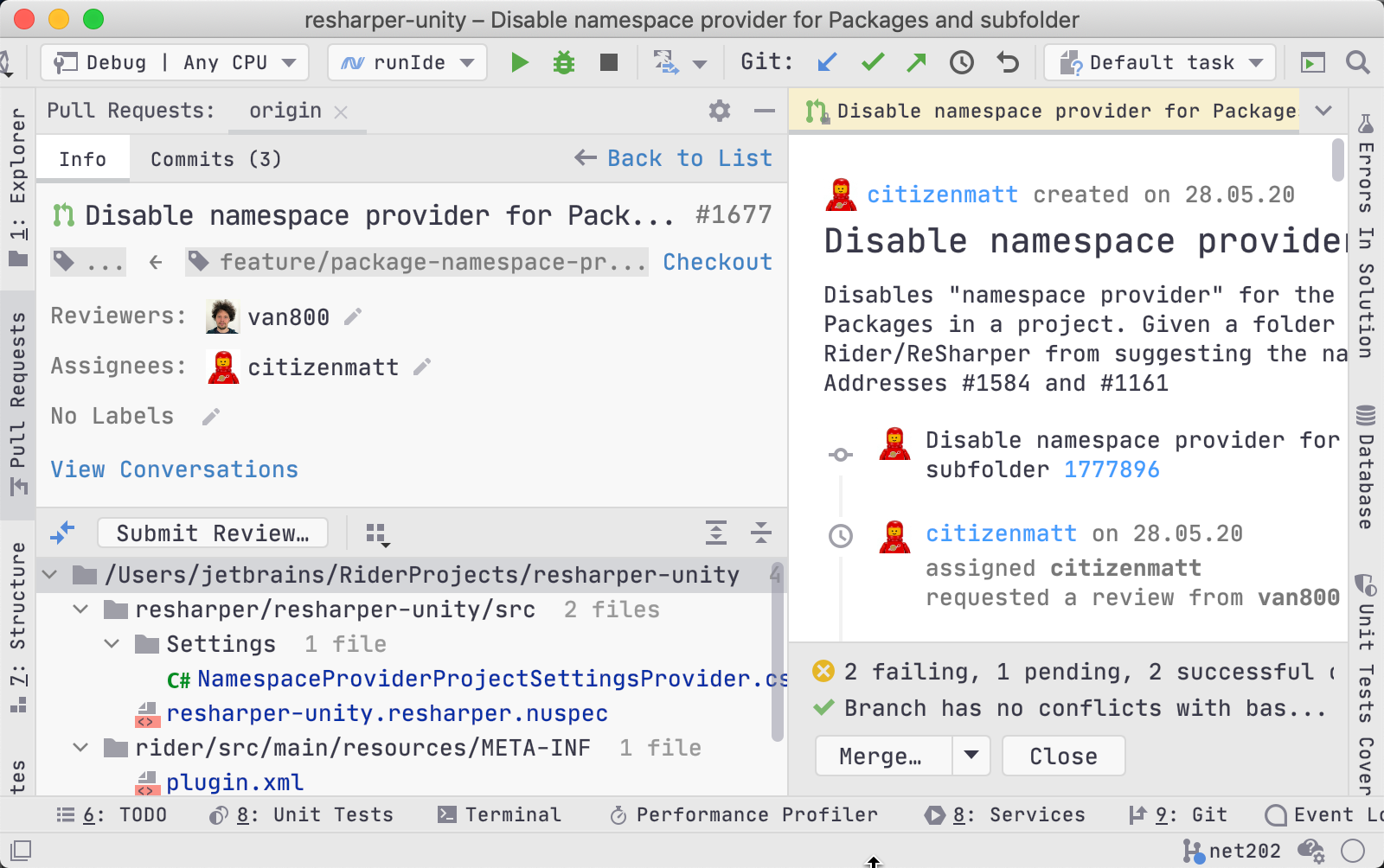Image resolution: width=1384 pixels, height=868 pixels.
Task: Rollback changes with undo arrow
Action: coord(1008,62)
